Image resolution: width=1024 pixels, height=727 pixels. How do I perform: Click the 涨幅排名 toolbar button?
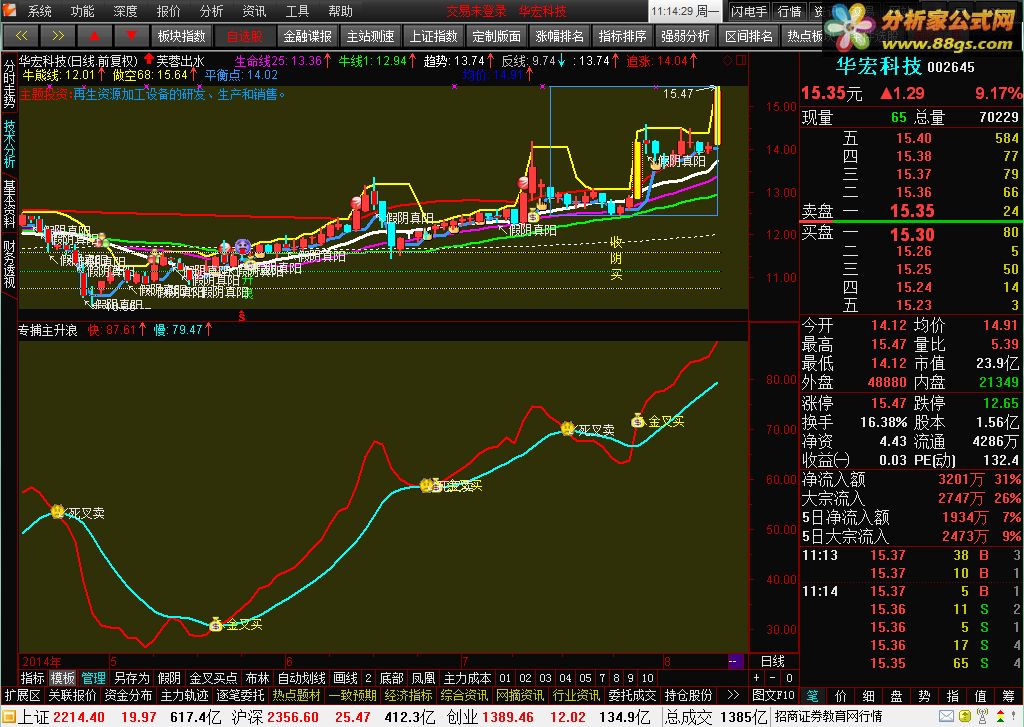coord(560,37)
